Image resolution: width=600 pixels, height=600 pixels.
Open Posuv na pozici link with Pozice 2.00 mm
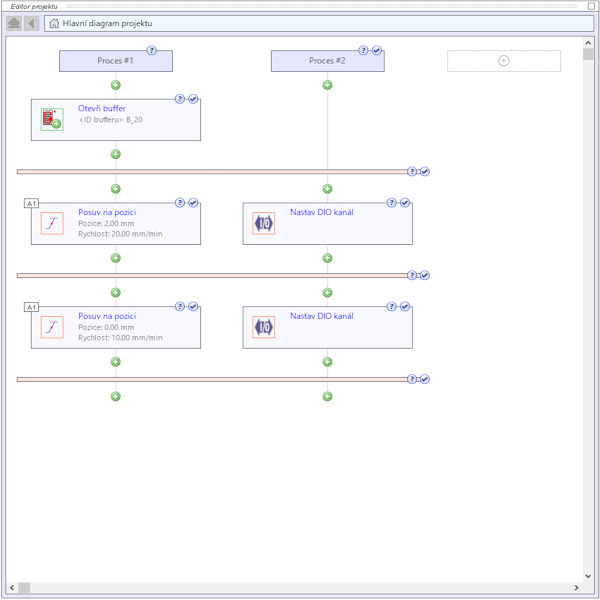pyautogui.click(x=107, y=212)
